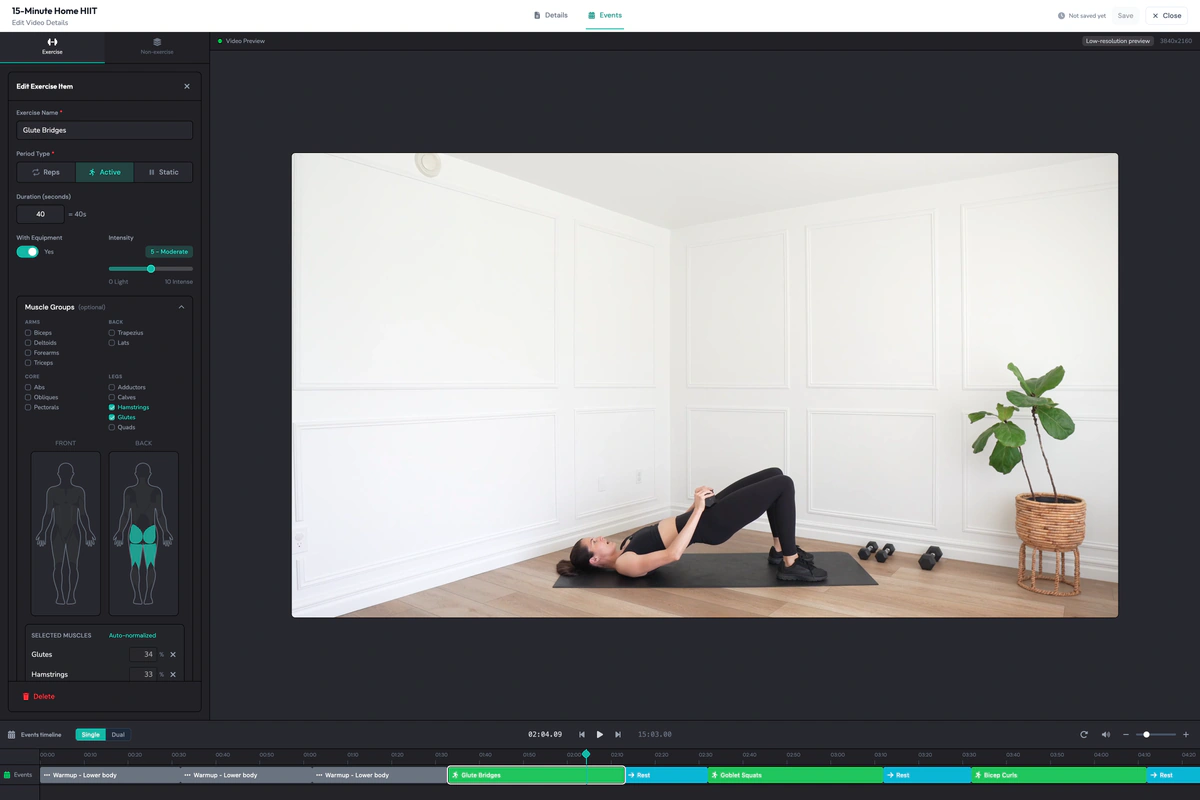Open the Details tab
This screenshot has height=800, width=1200.
pos(551,15)
